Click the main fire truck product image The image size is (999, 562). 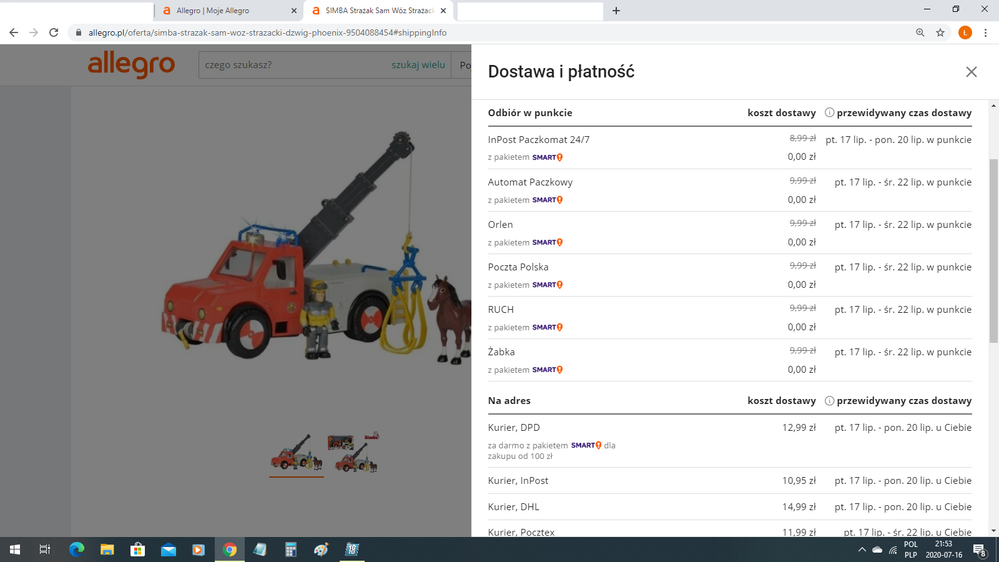tap(317, 249)
